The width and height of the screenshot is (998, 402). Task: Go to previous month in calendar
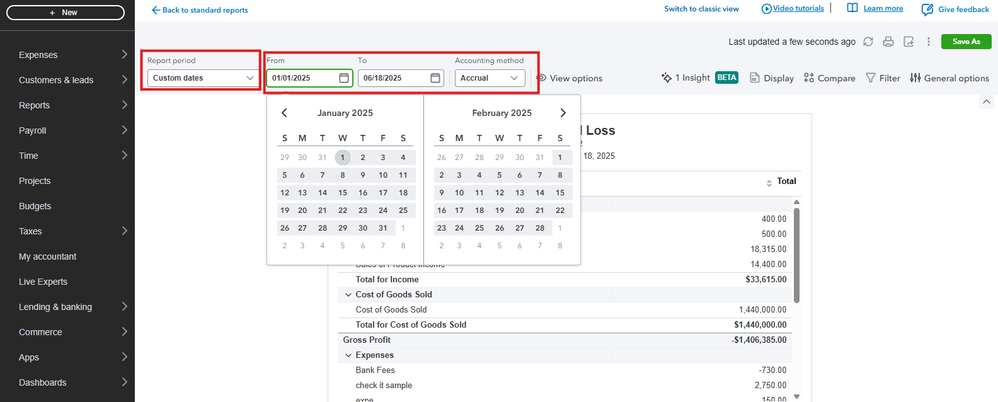tap(285, 113)
